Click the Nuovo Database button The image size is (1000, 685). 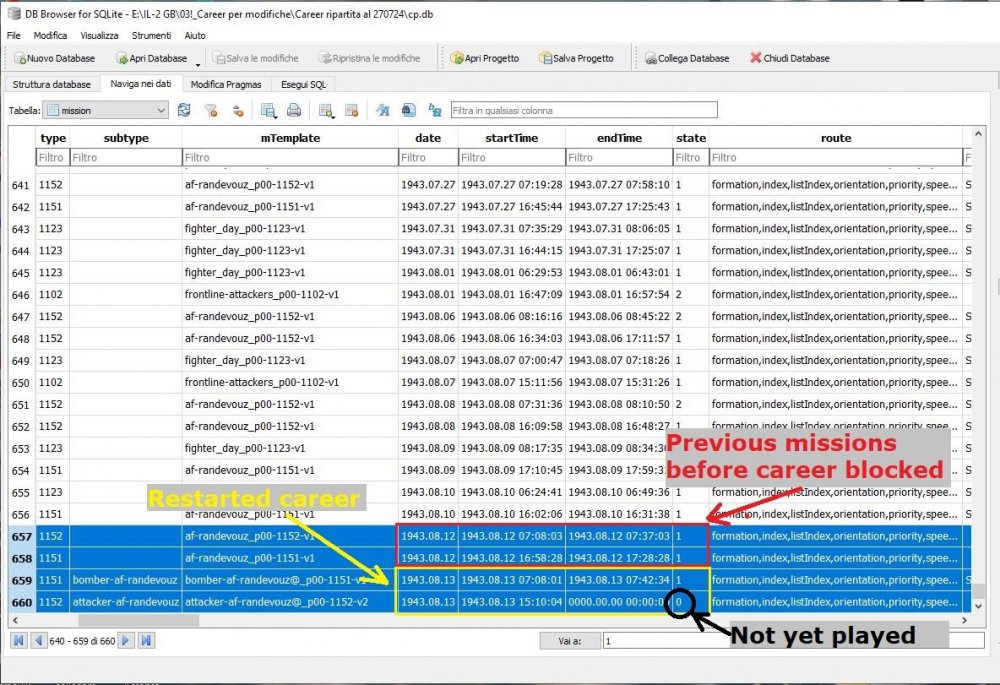(54, 58)
